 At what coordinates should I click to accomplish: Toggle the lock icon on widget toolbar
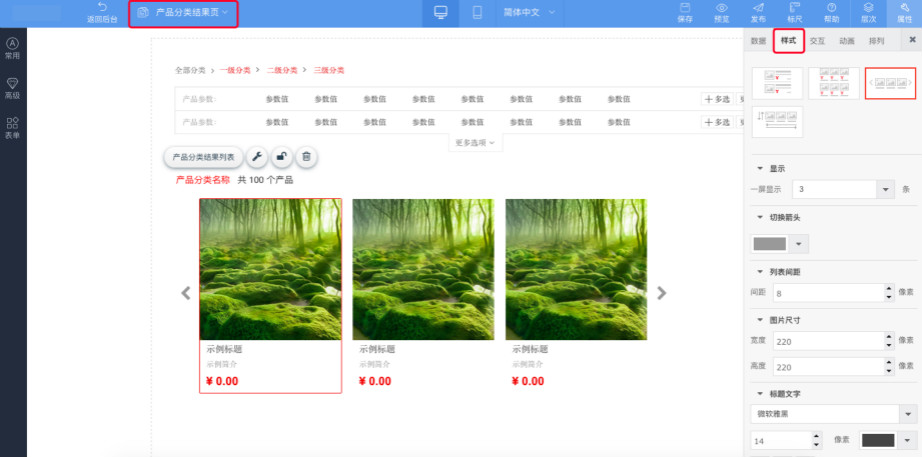point(282,157)
